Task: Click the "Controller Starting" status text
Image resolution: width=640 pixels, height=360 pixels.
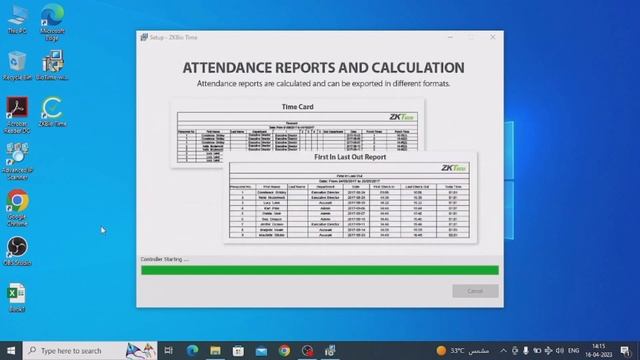Action: [164, 259]
